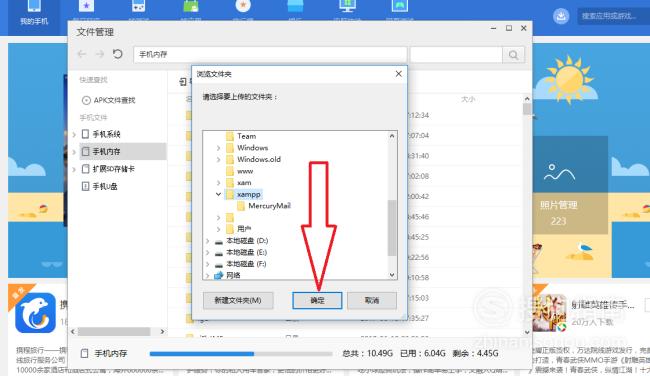650x376 pixels.
Task: Click the 本地磁盘 (E:) drive icon
Action: 219,252
